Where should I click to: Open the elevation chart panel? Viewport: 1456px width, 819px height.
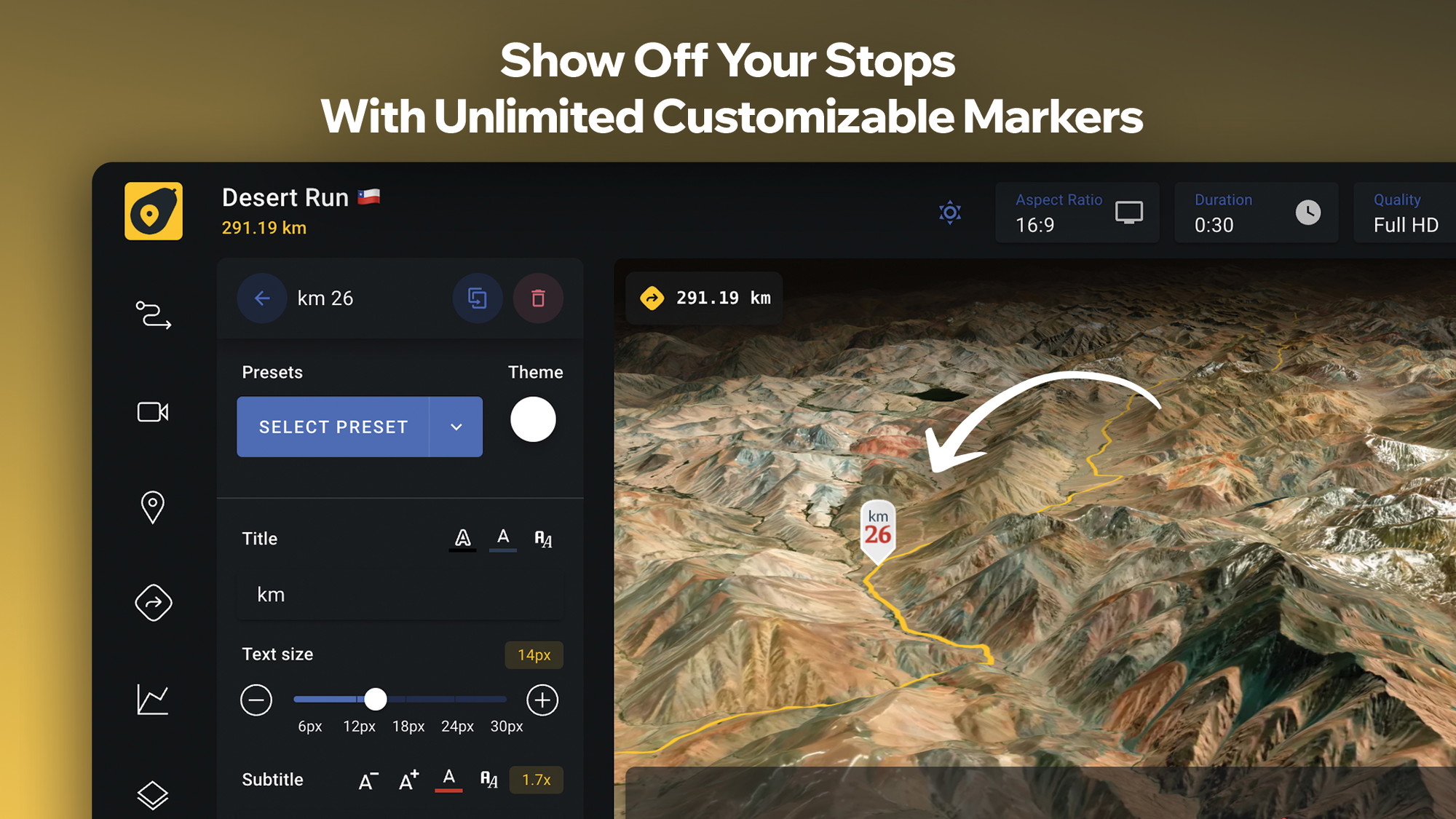(153, 700)
